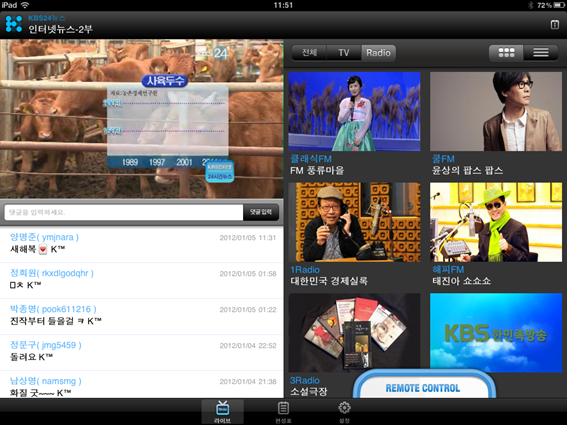Screen dimensions: 567x425
Task: Tap the KBS dotted logo icon
Action: (14, 24)
